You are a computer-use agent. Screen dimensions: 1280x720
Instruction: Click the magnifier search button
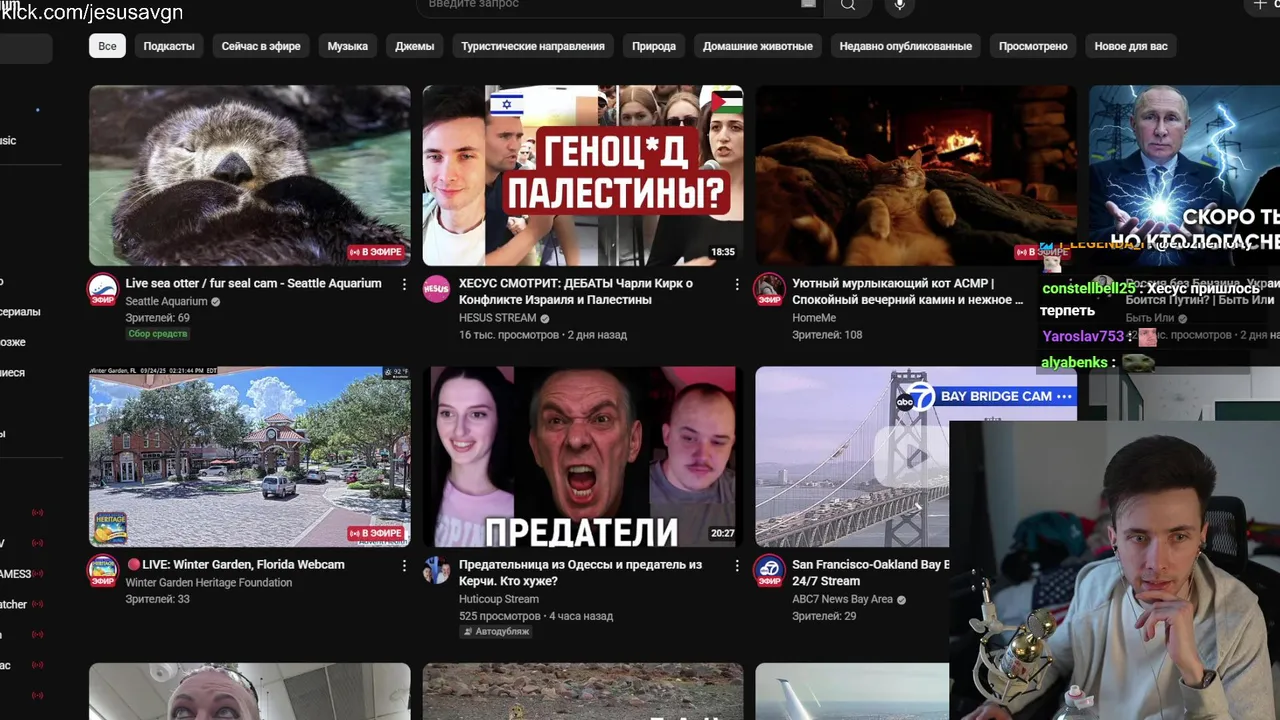click(848, 5)
